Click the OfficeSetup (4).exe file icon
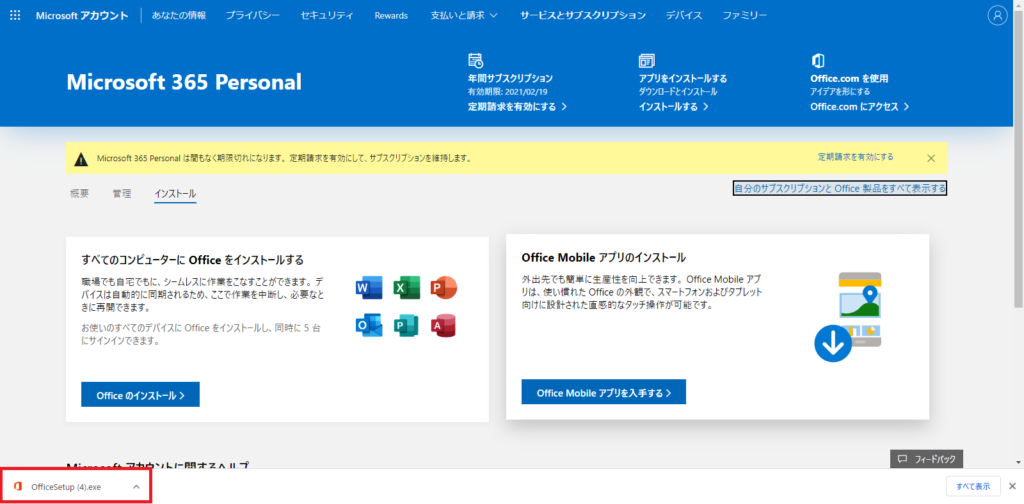 [18, 486]
